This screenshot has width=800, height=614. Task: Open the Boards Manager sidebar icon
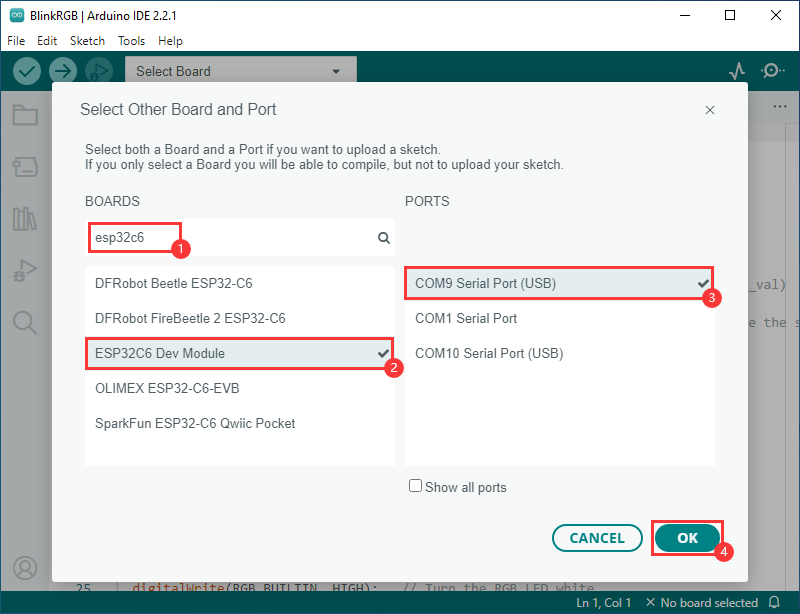pos(25,167)
